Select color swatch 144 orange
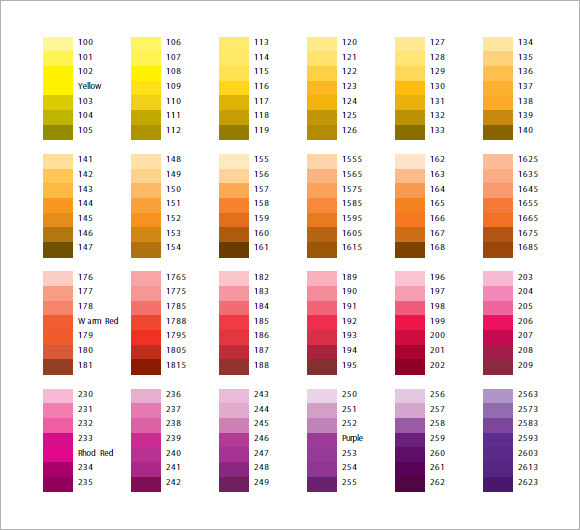 click(58, 205)
